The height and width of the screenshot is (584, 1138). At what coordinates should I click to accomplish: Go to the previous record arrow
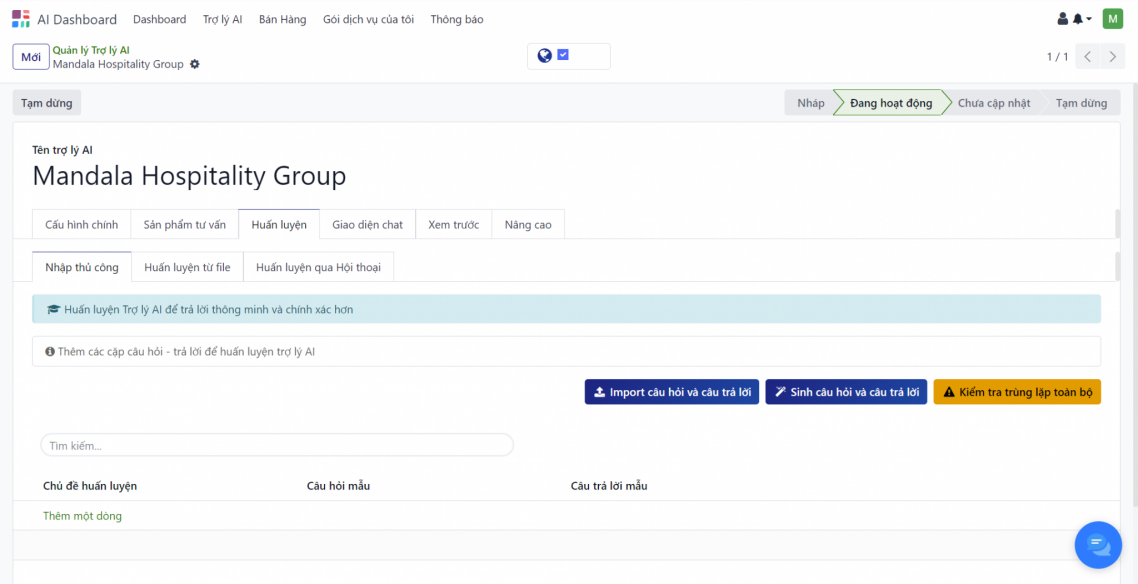click(x=1088, y=57)
